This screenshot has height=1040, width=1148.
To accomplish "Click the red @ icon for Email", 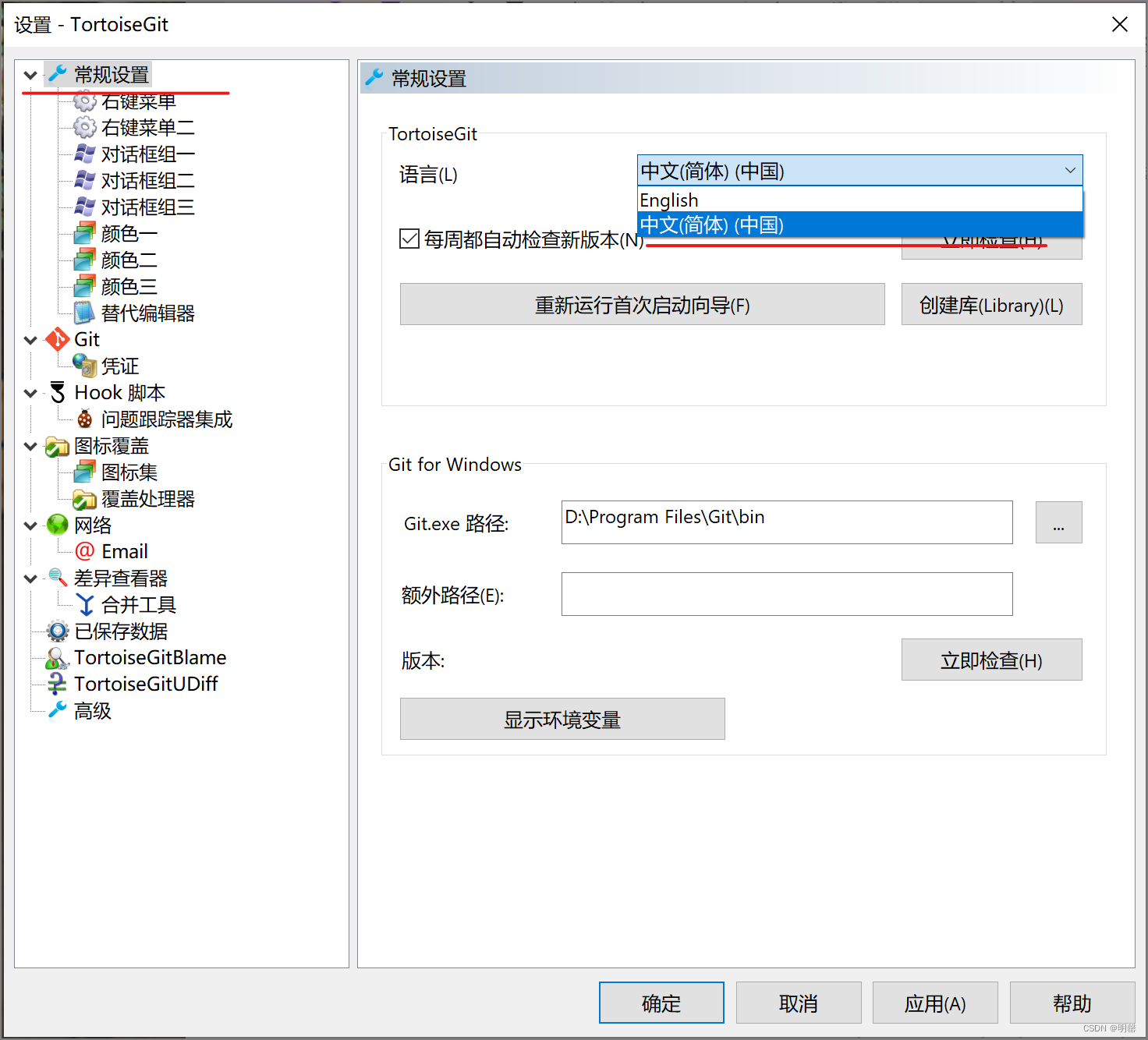I will (x=84, y=551).
